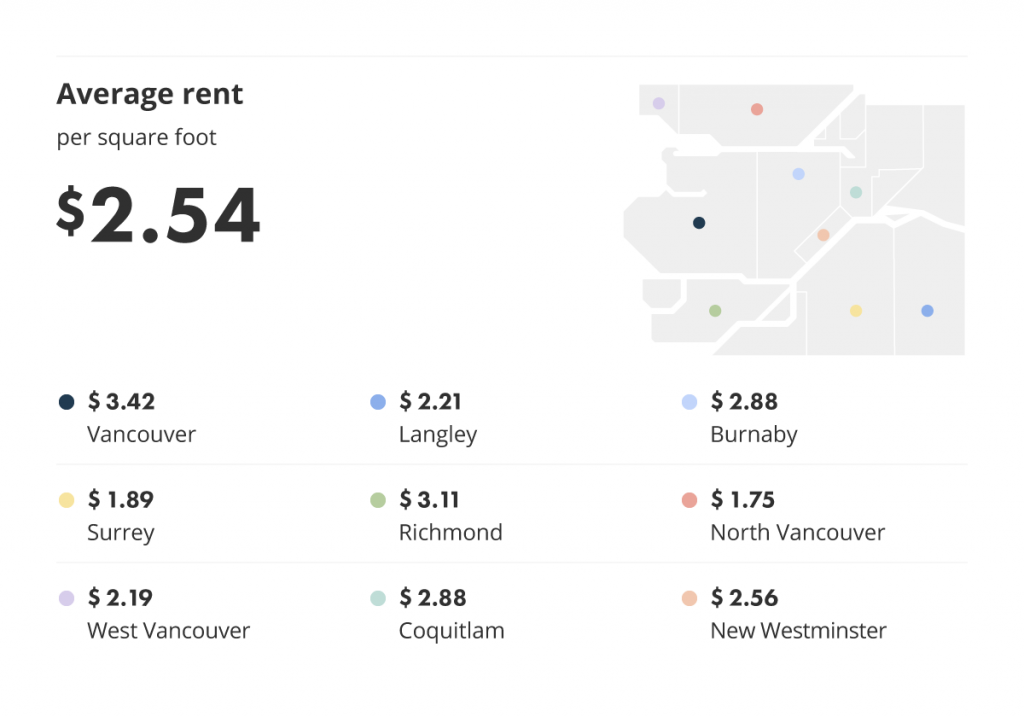Click the teal Coquitlam map dot
Screen dimensions: 1024x717
tap(856, 192)
